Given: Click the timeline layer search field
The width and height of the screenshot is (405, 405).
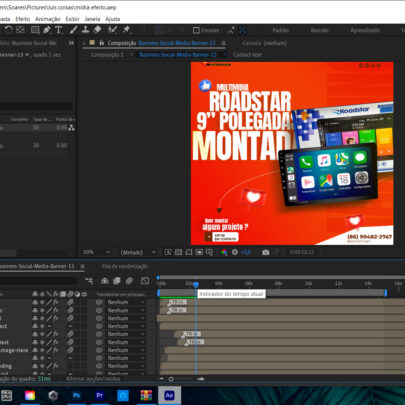Looking at the screenshot, I should [x=38, y=281].
